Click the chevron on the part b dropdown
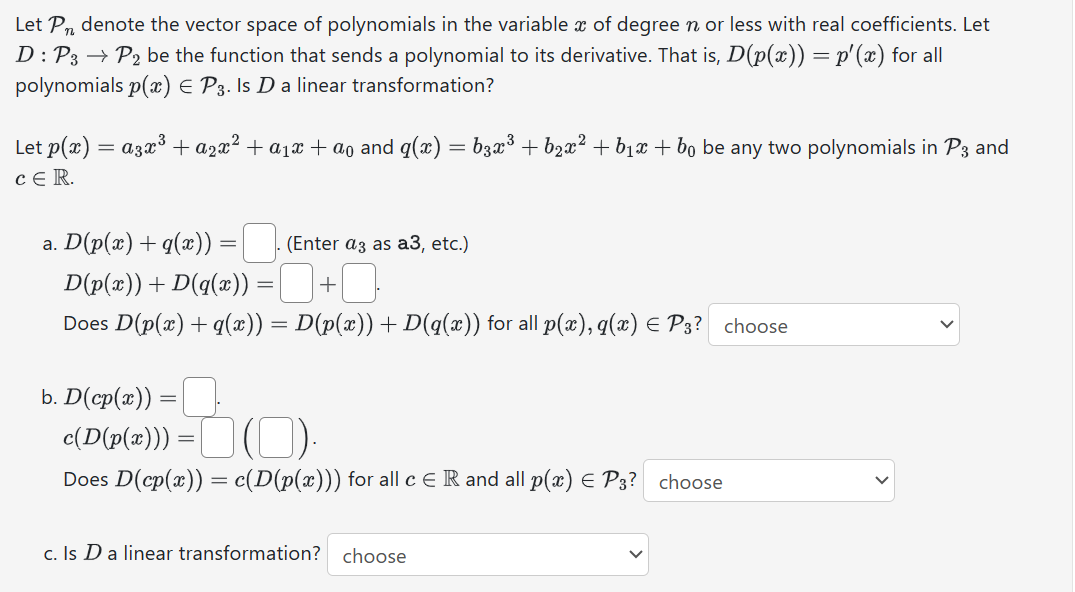 coord(882,481)
